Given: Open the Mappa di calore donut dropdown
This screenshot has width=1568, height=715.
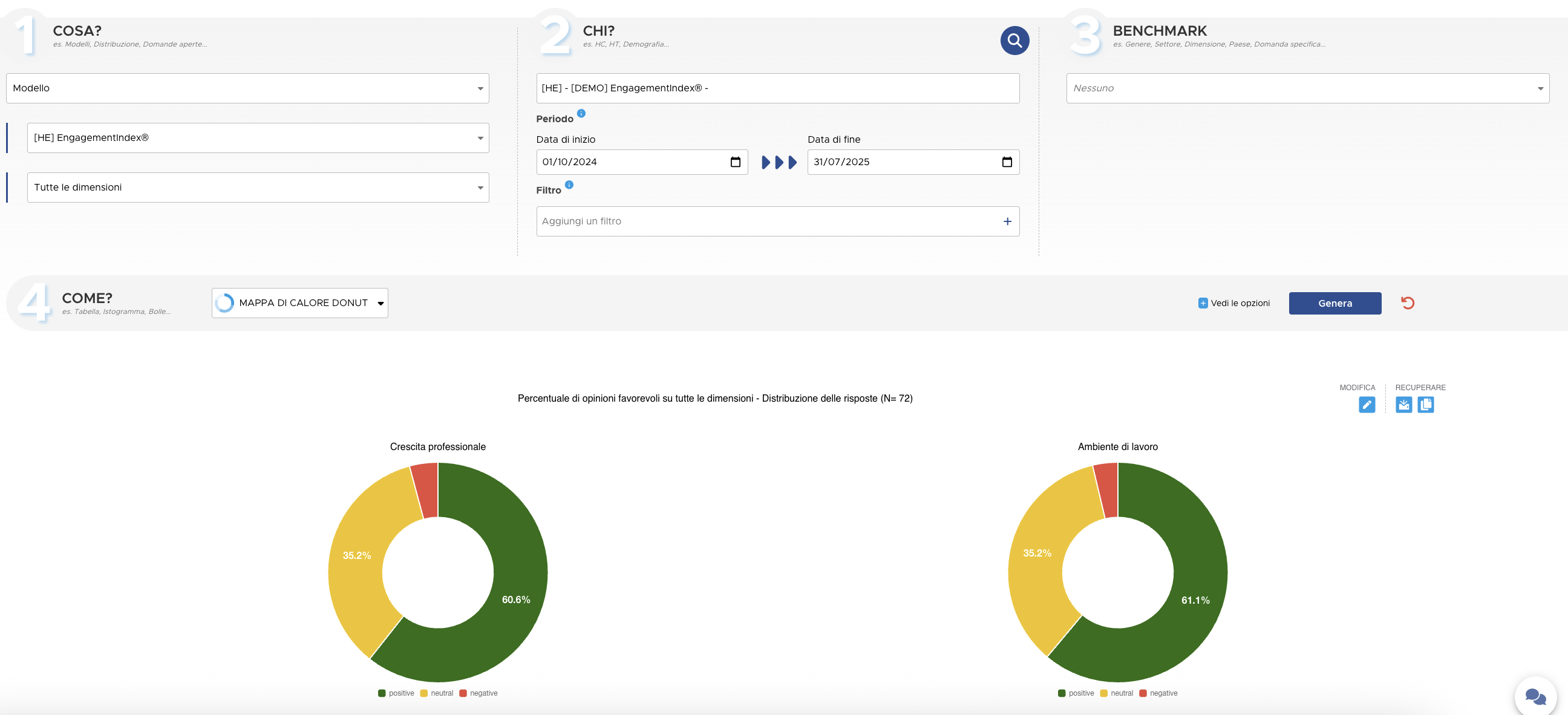Looking at the screenshot, I should point(300,303).
